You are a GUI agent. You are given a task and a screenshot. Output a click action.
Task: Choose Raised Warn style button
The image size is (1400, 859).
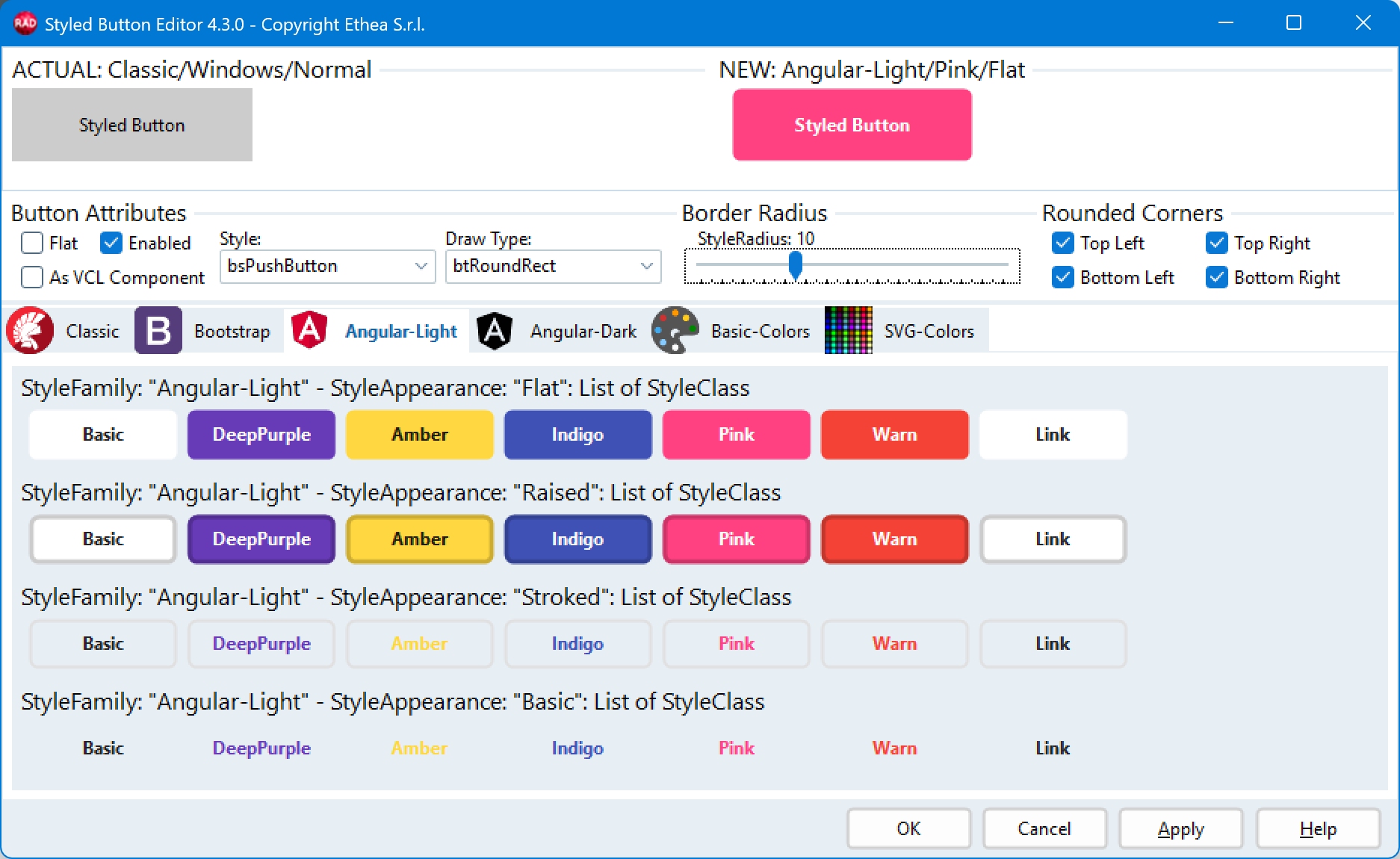coord(895,539)
